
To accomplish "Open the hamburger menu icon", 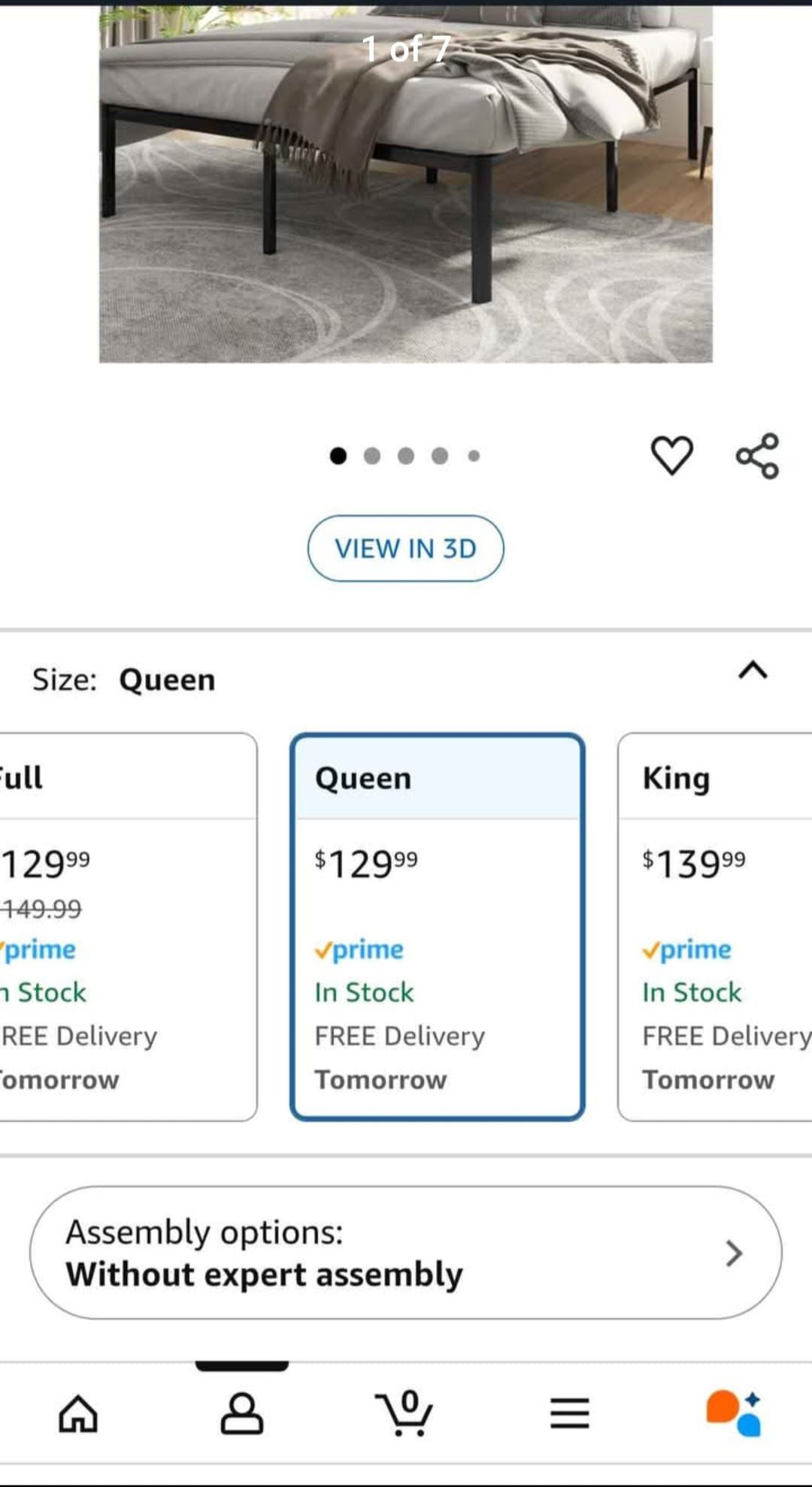I will [x=569, y=1413].
